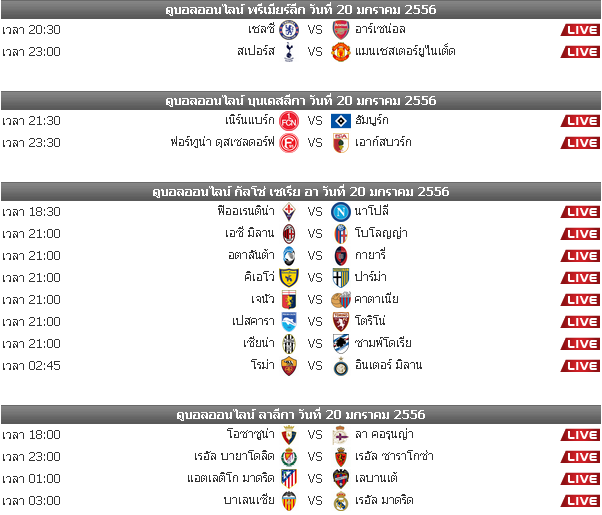Click the Serie A section header

(x=301, y=192)
